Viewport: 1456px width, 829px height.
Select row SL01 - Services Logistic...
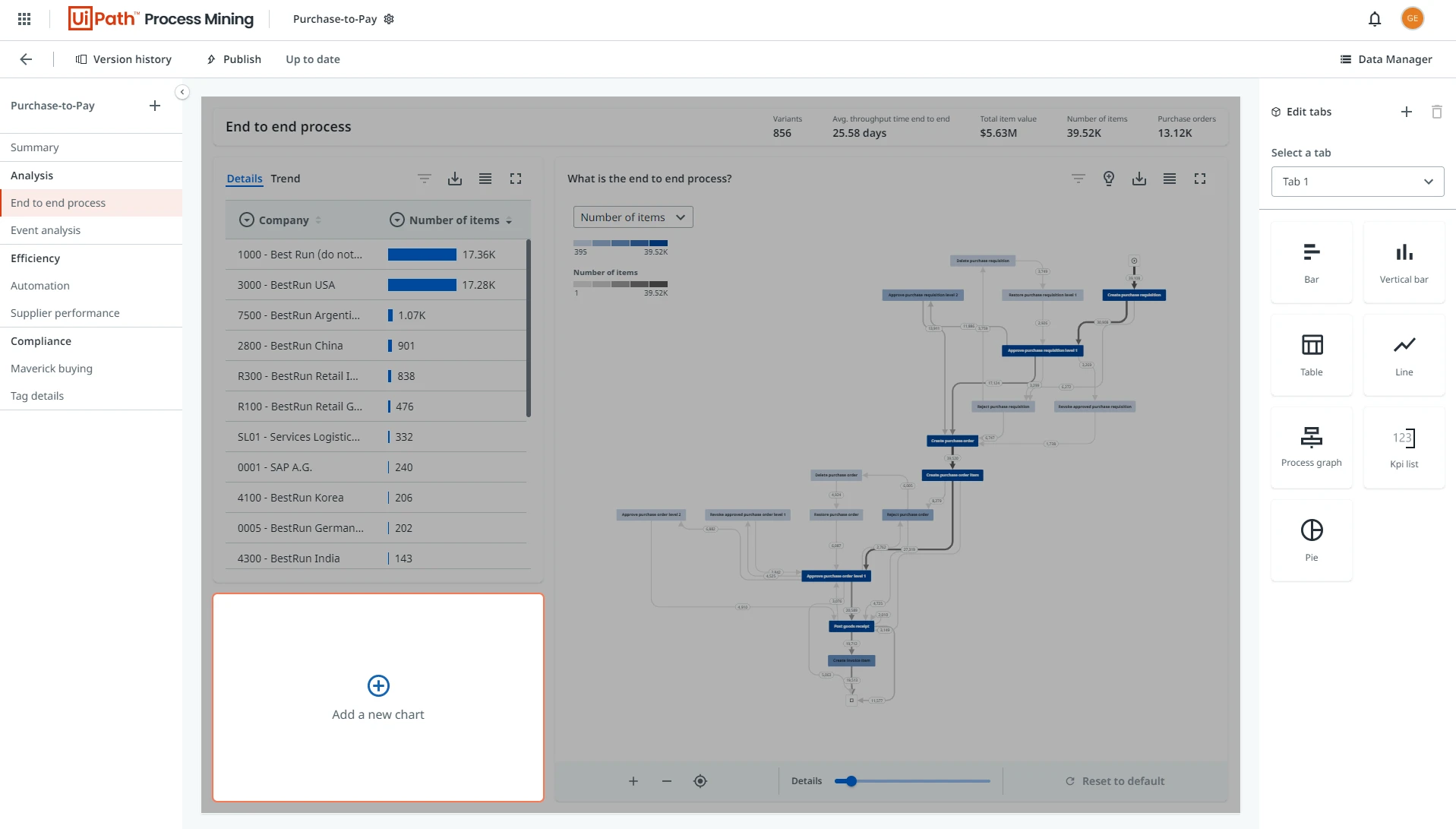click(x=376, y=437)
